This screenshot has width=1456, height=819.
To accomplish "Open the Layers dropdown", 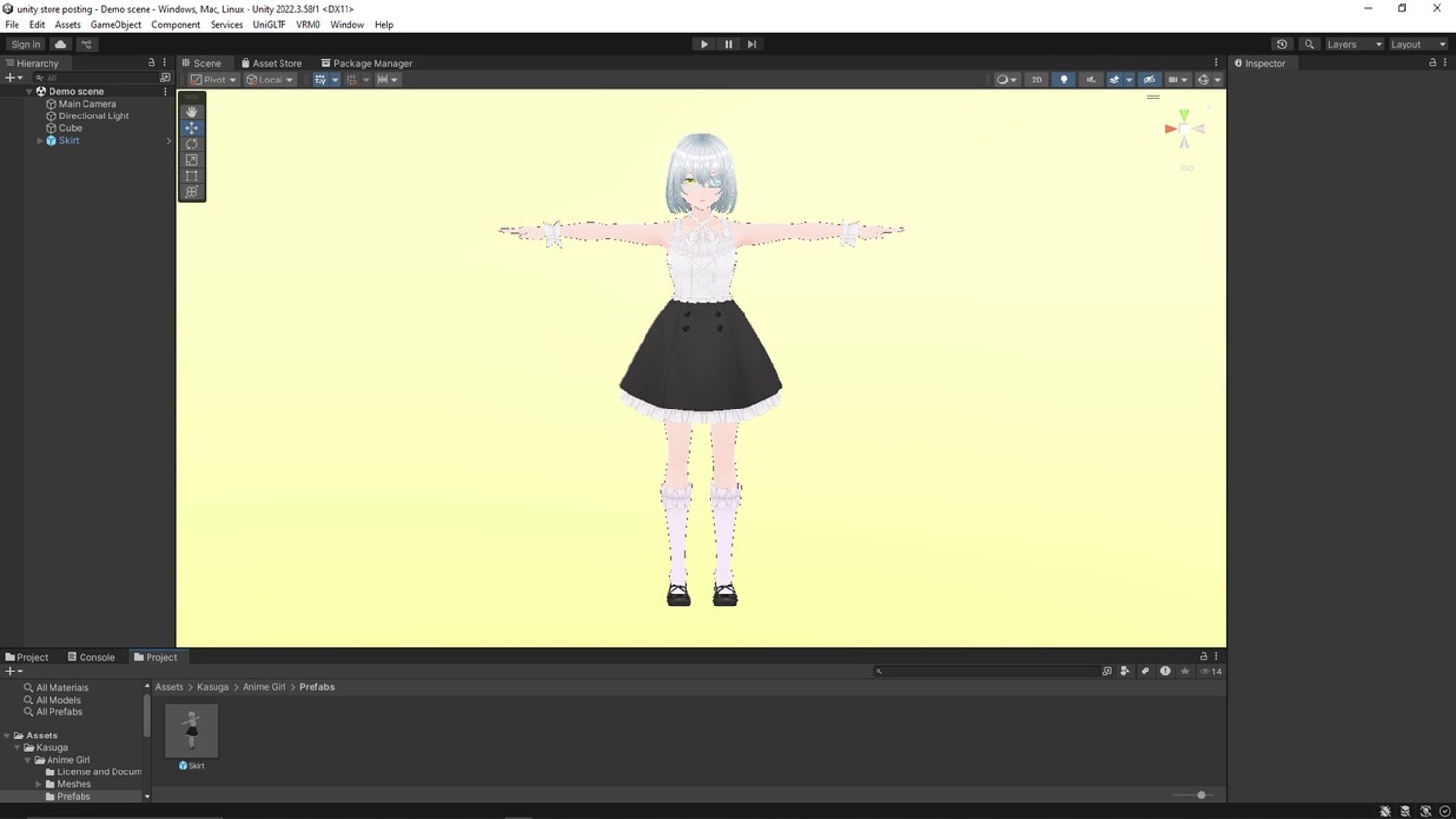I will [x=1354, y=44].
